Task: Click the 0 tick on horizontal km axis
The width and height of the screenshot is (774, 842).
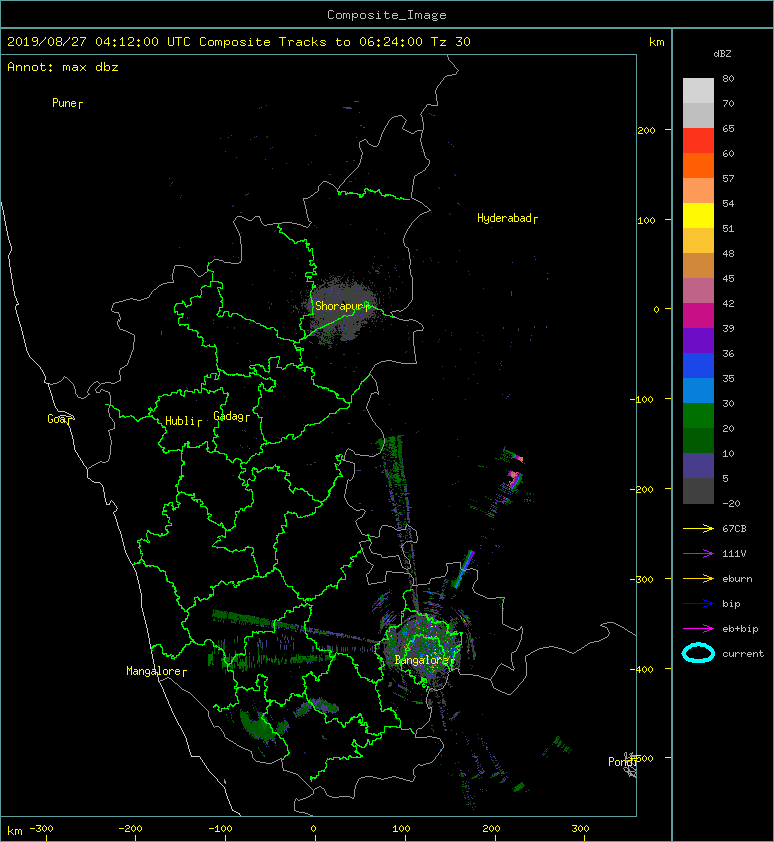Action: tap(314, 829)
